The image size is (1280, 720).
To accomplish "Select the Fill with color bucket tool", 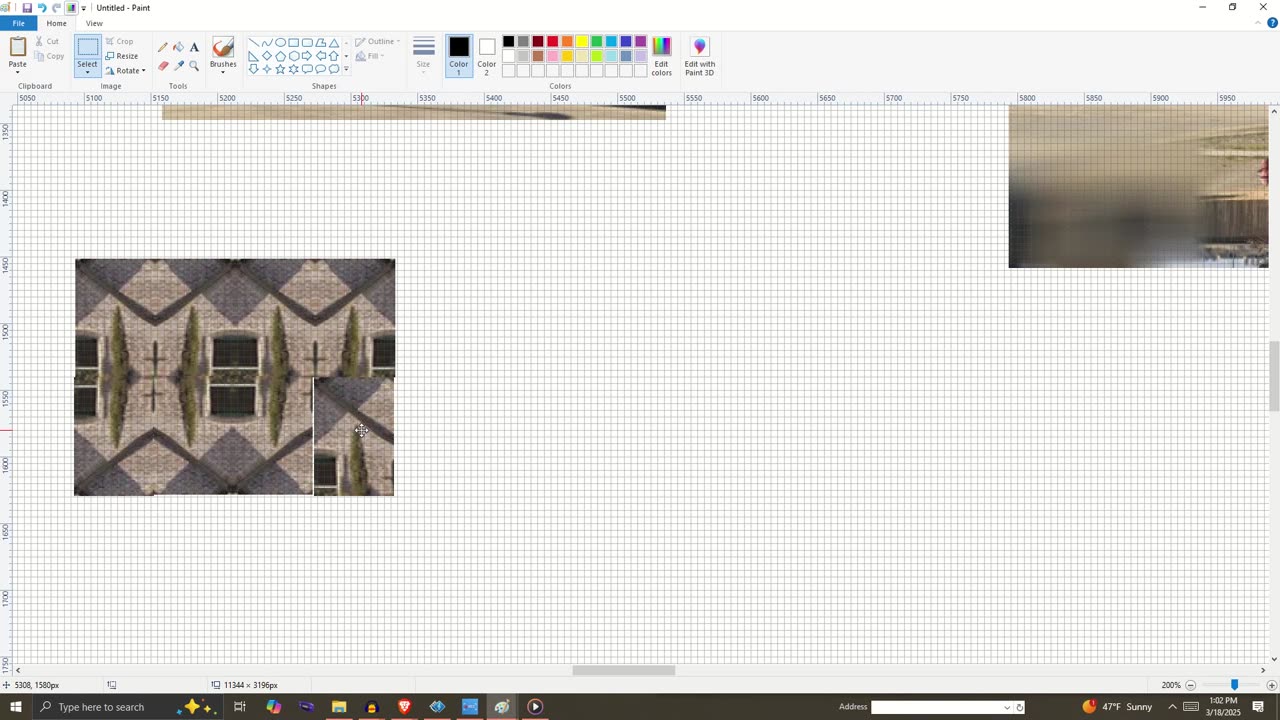I will (x=178, y=47).
